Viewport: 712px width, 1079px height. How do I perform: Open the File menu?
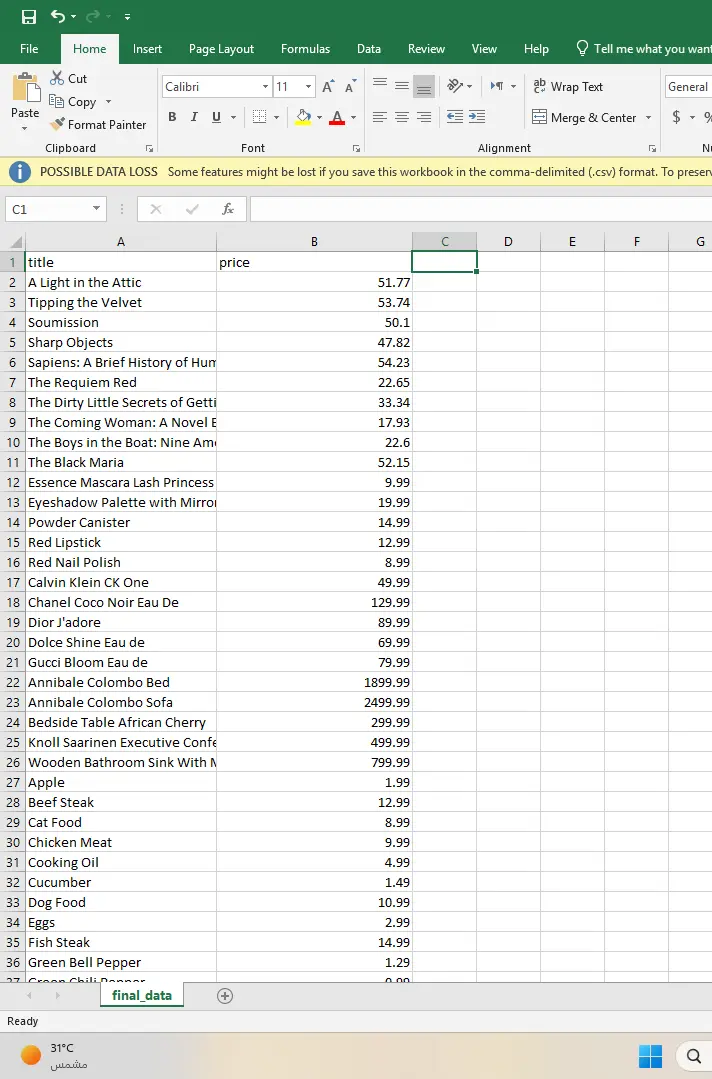(x=29, y=49)
